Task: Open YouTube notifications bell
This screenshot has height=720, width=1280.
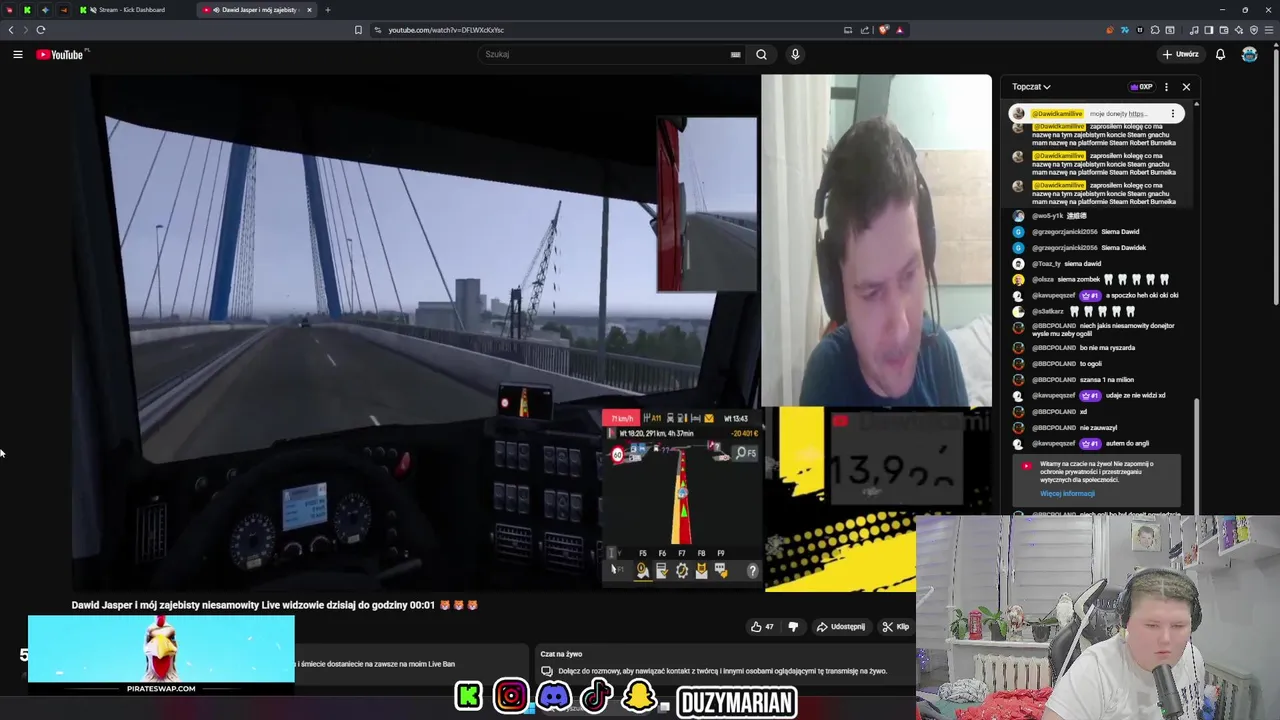Action: (1220, 54)
